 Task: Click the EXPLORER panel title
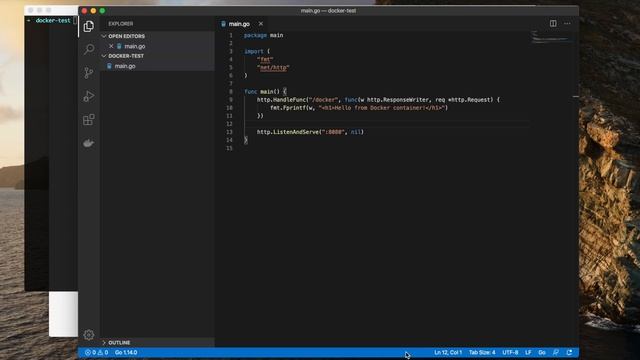(x=120, y=24)
